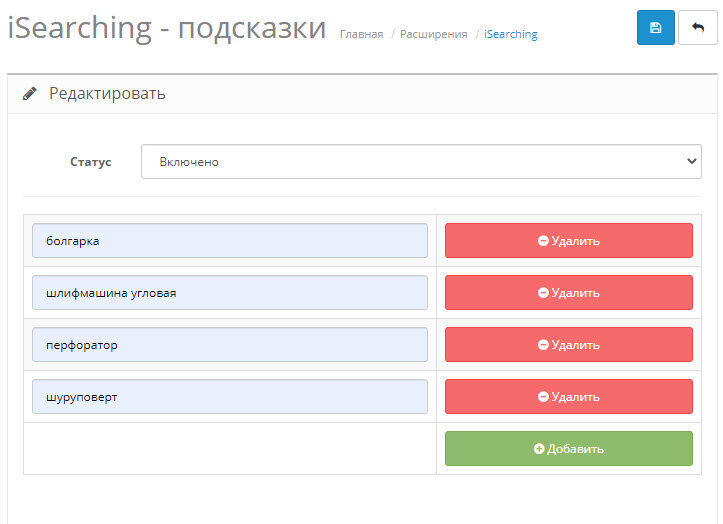The height and width of the screenshot is (524, 723).
Task: Open the Статус dropdown showing Включено
Action: tap(420, 162)
